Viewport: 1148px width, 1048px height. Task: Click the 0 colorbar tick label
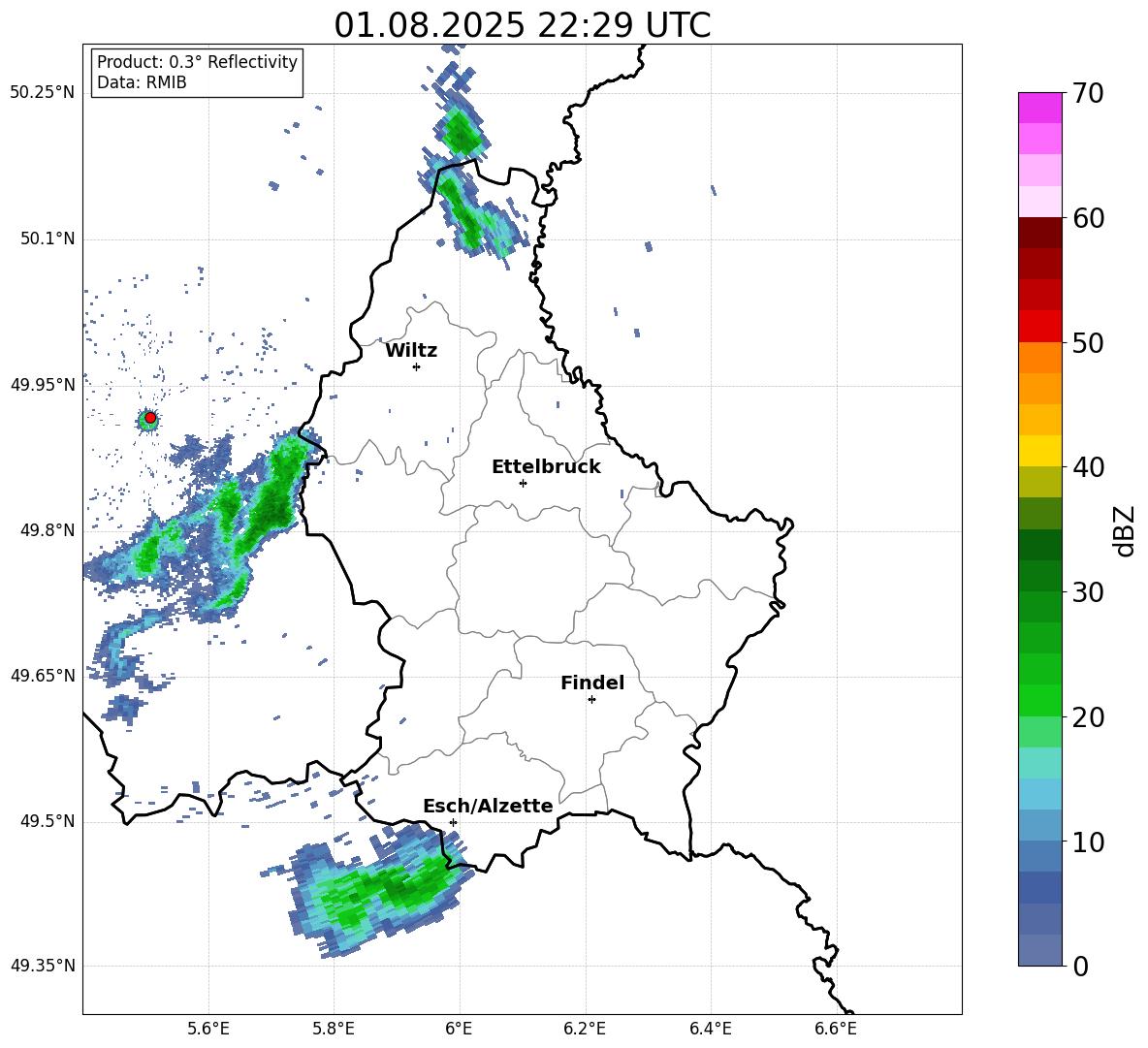(x=1080, y=967)
